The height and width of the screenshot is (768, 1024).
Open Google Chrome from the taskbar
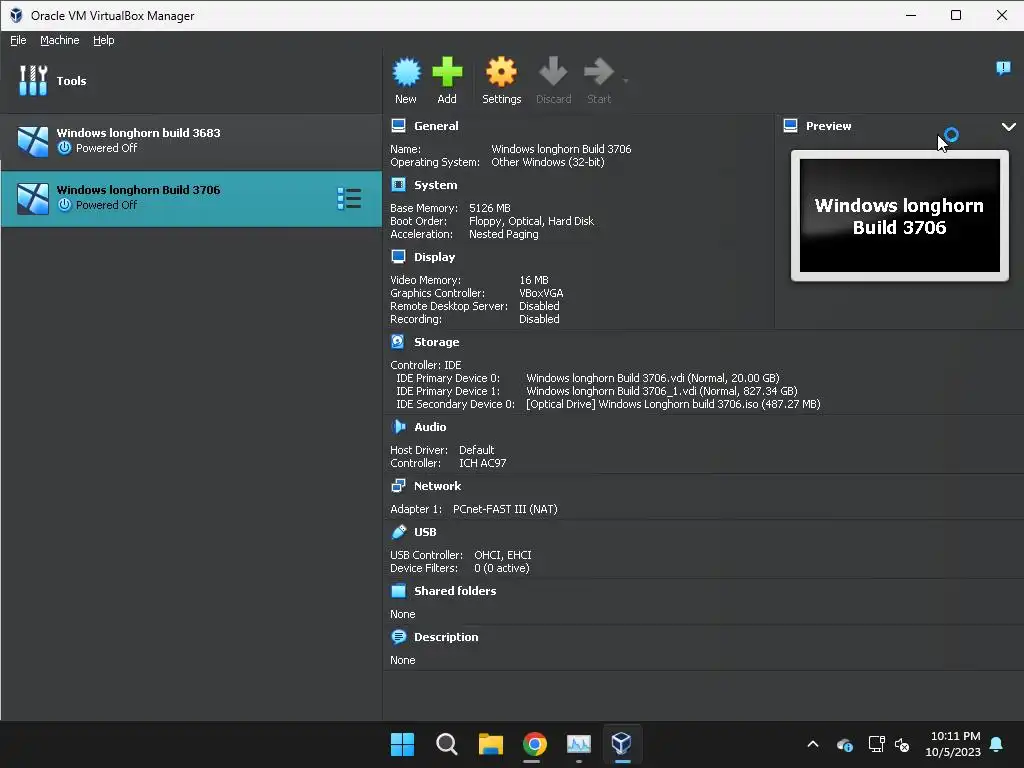[x=534, y=744]
